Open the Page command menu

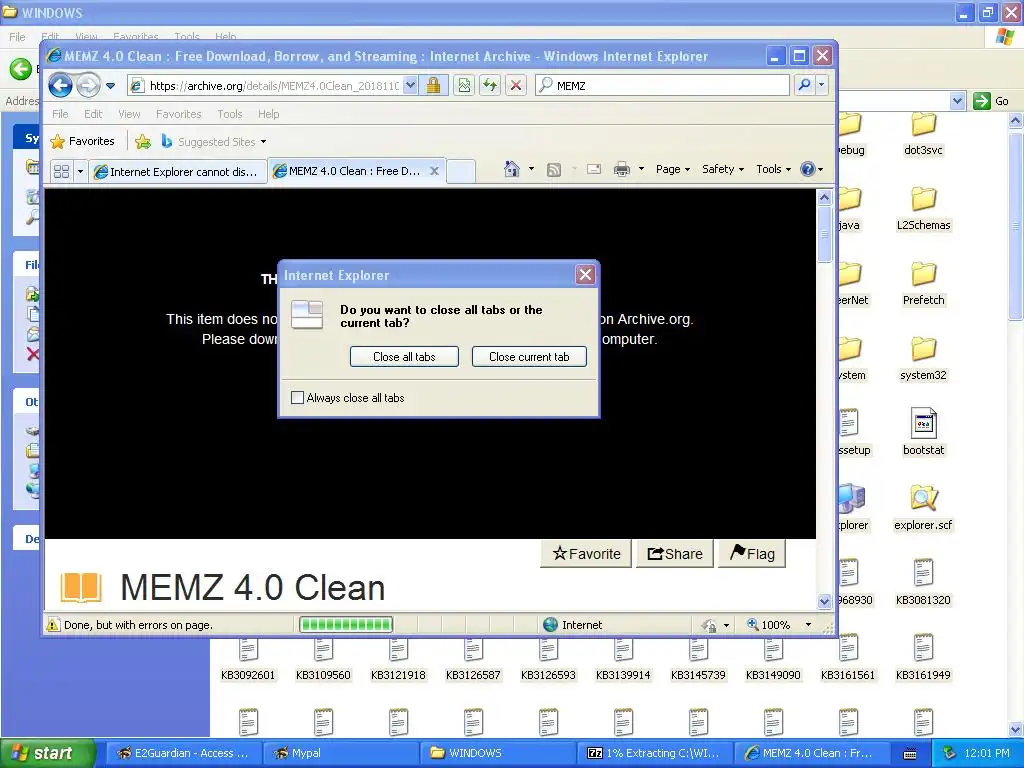[673, 169]
